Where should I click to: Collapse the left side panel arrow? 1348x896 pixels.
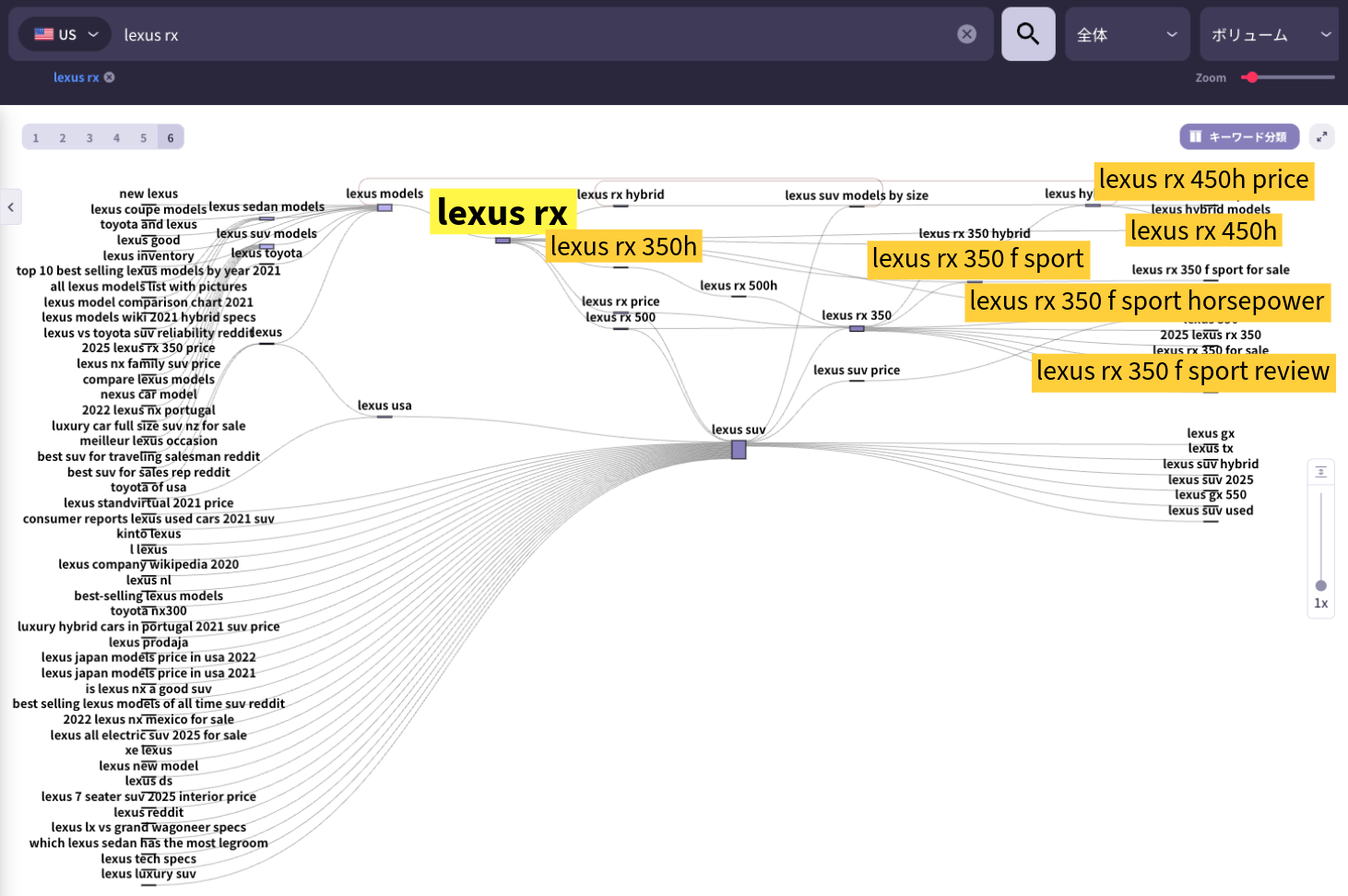[10, 207]
